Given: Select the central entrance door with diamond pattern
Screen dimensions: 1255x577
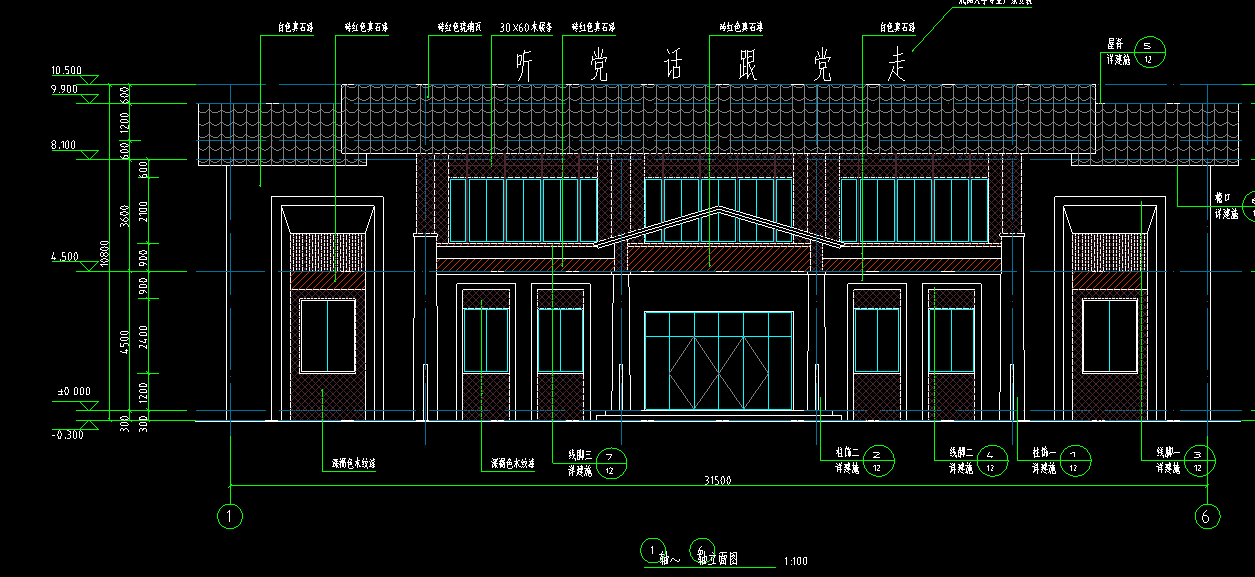Looking at the screenshot, I should (718, 360).
